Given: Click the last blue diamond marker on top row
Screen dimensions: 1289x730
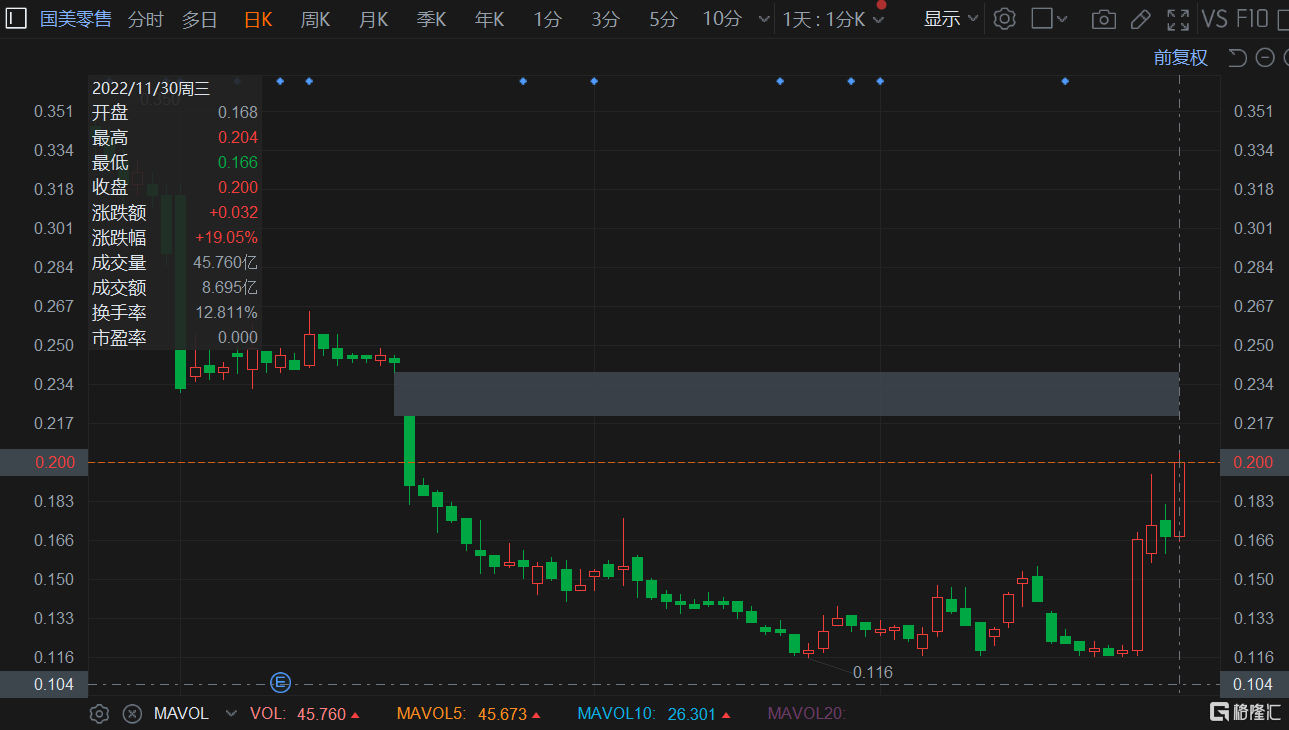Looking at the screenshot, I should pos(1065,81).
